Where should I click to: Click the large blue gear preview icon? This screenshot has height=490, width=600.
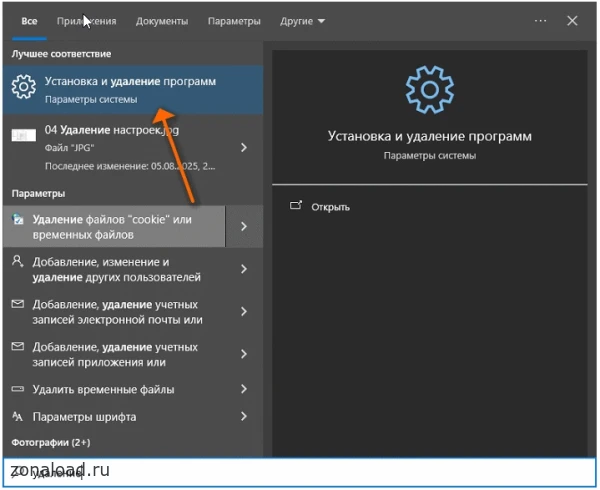coord(430,90)
